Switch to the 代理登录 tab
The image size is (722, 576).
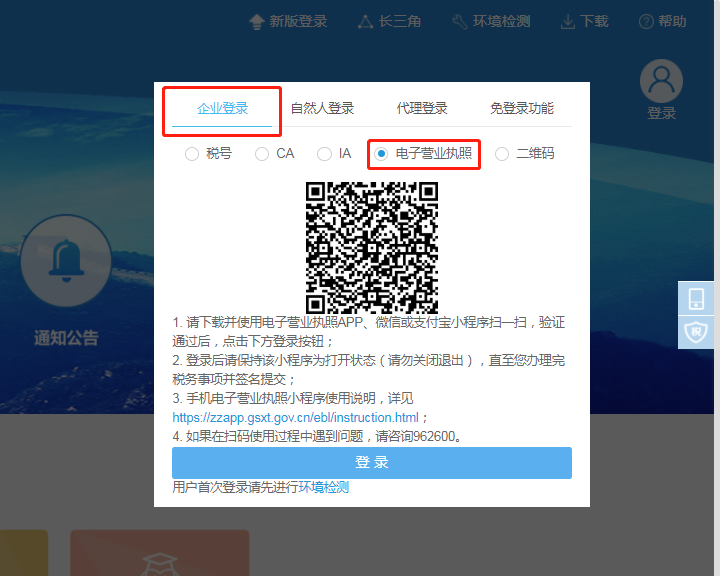422,109
